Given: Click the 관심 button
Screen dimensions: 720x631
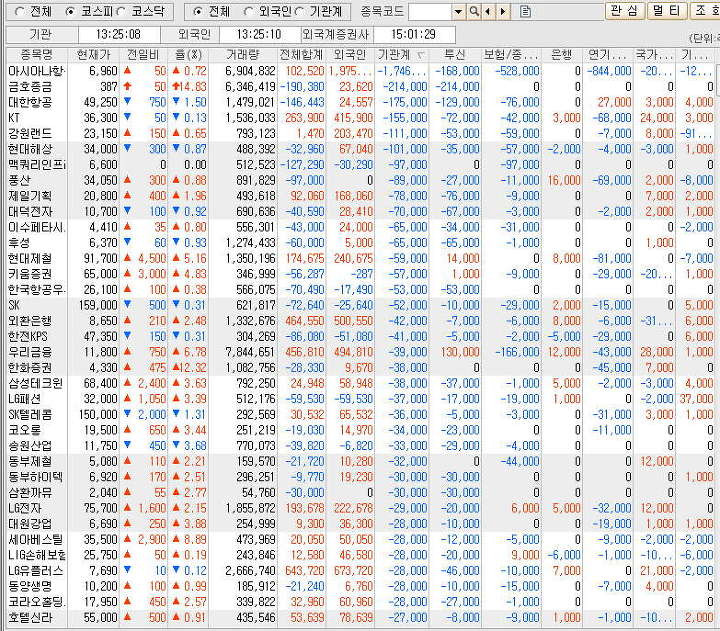Looking at the screenshot, I should pos(625,11).
